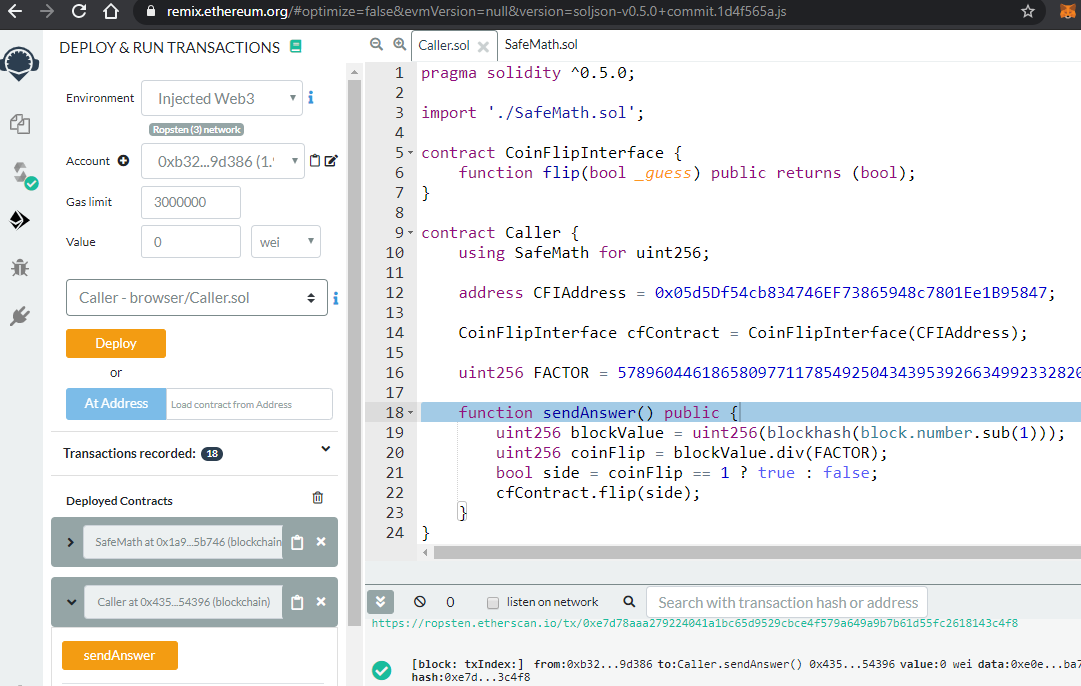The image size is (1081, 686).
Task: Click the info icon beside Environment
Action: pos(311,98)
